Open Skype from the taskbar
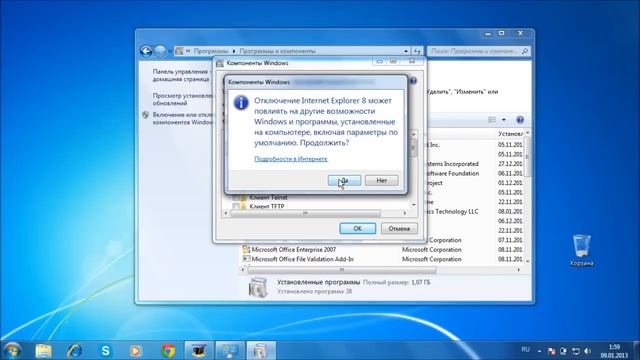640x360 pixels. (x=105, y=351)
